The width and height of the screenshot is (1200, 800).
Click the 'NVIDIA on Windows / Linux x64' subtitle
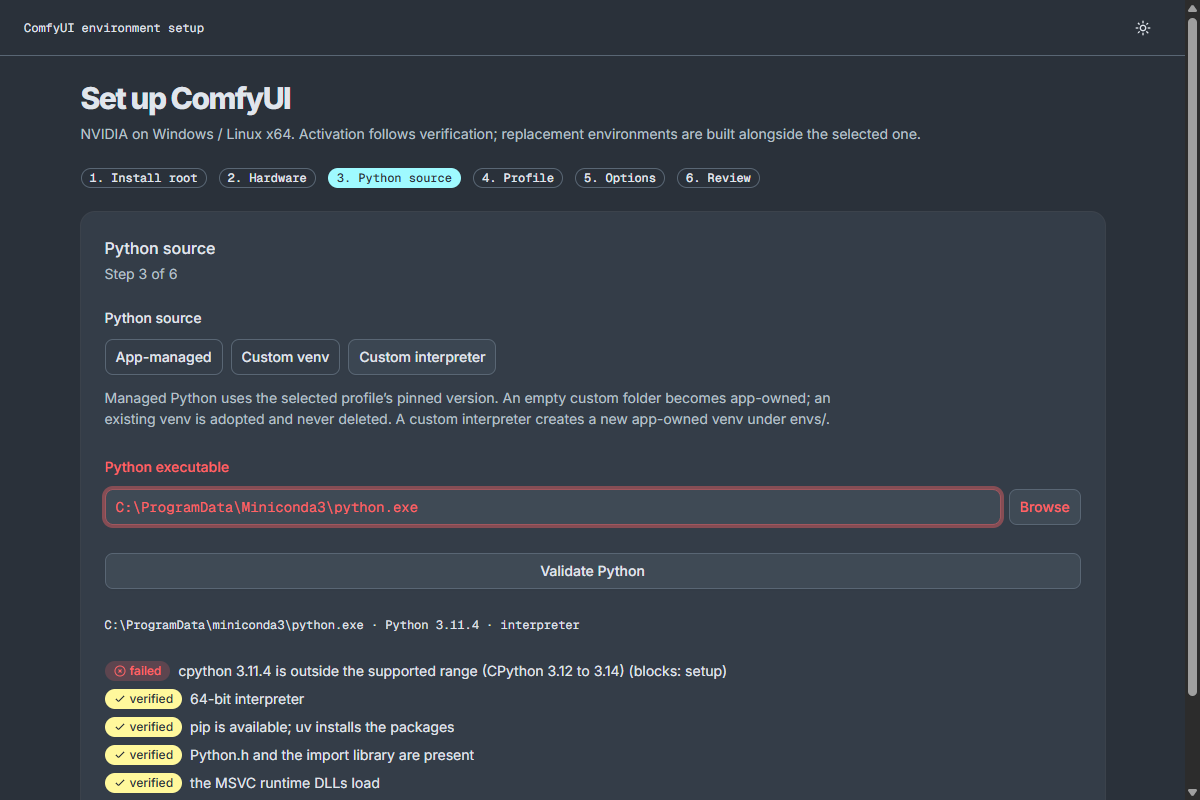click(500, 134)
